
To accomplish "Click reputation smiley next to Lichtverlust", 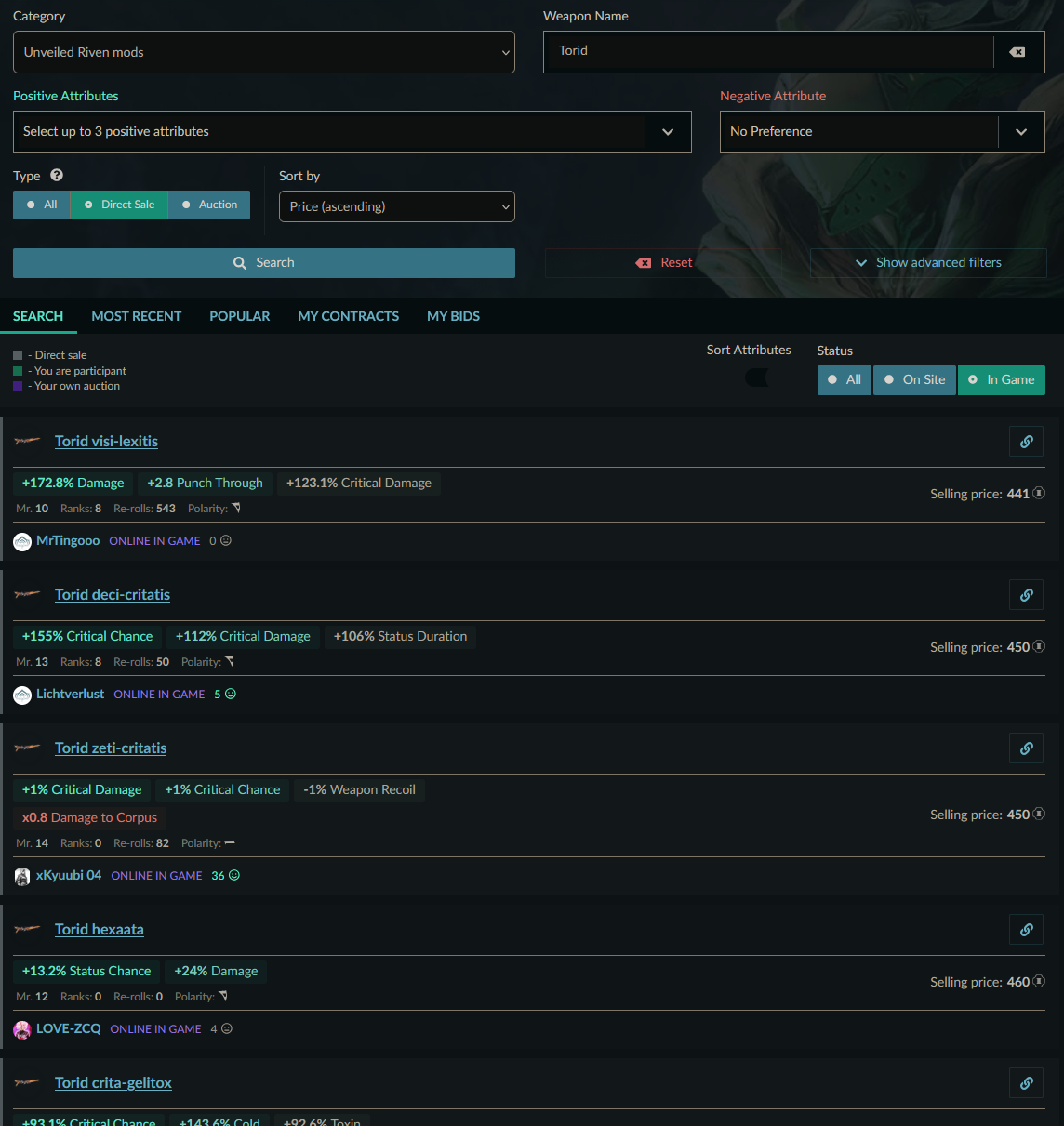I will click(231, 694).
